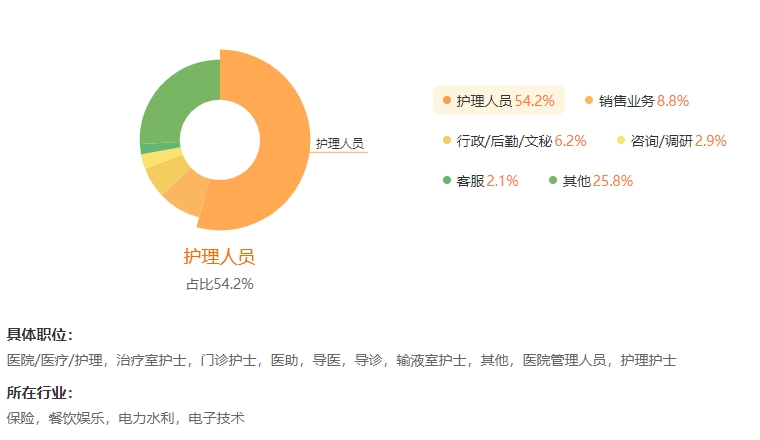The height and width of the screenshot is (440, 760).
Task: Click the orange 护理人员 title below chart
Action: pos(219,256)
